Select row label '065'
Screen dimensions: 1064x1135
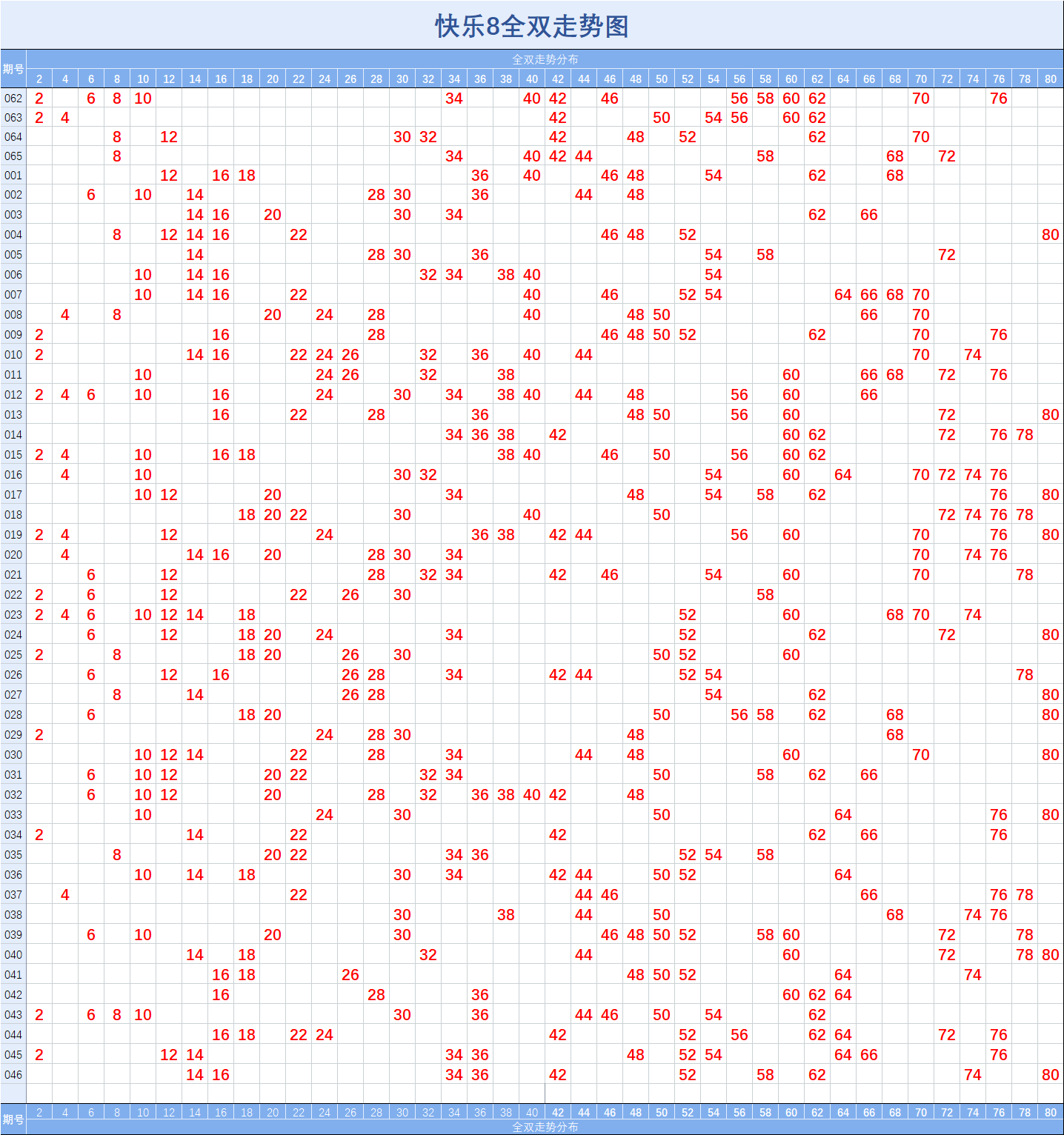pyautogui.click(x=13, y=156)
